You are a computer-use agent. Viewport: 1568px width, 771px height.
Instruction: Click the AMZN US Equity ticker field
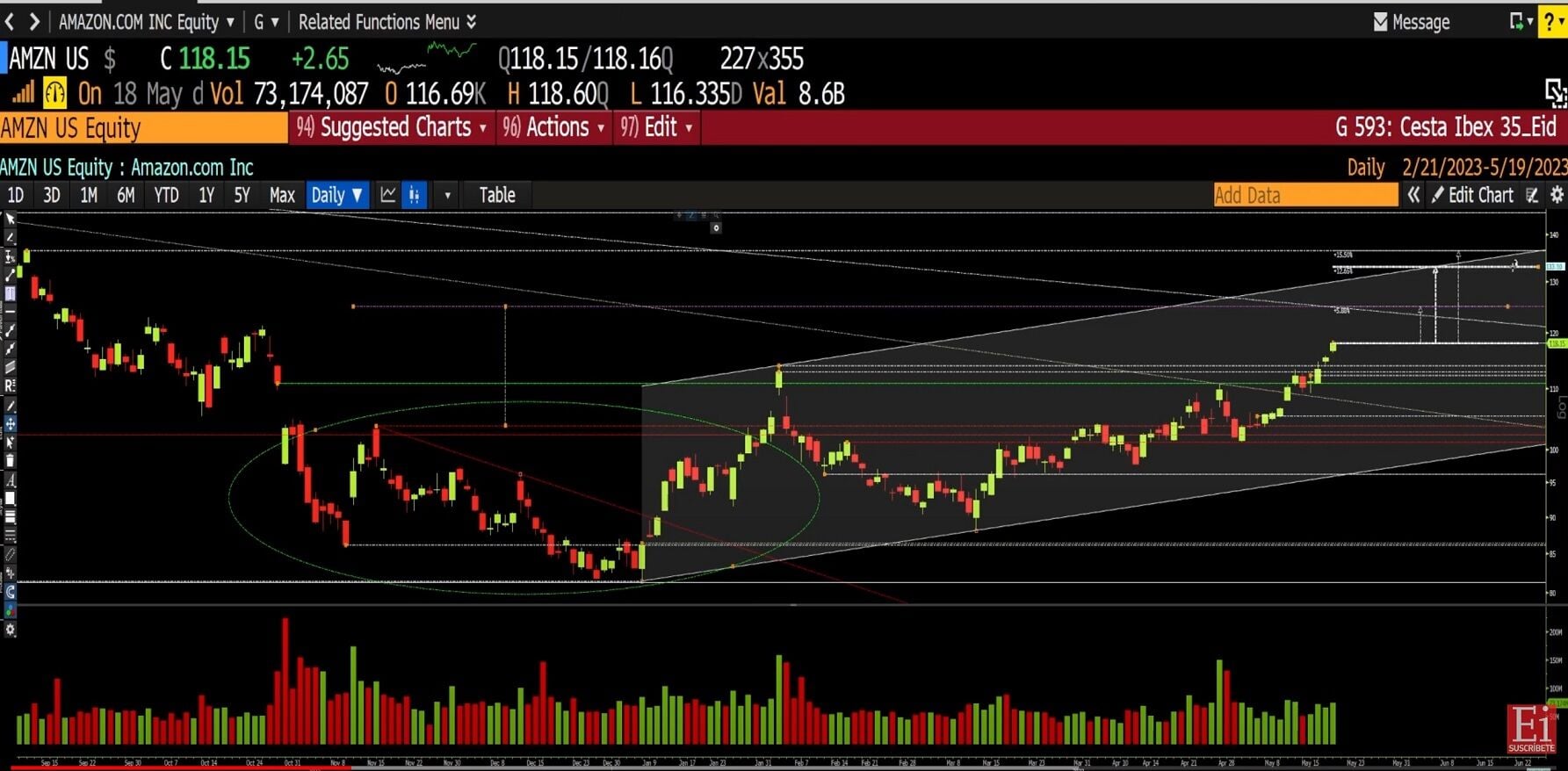point(143,128)
